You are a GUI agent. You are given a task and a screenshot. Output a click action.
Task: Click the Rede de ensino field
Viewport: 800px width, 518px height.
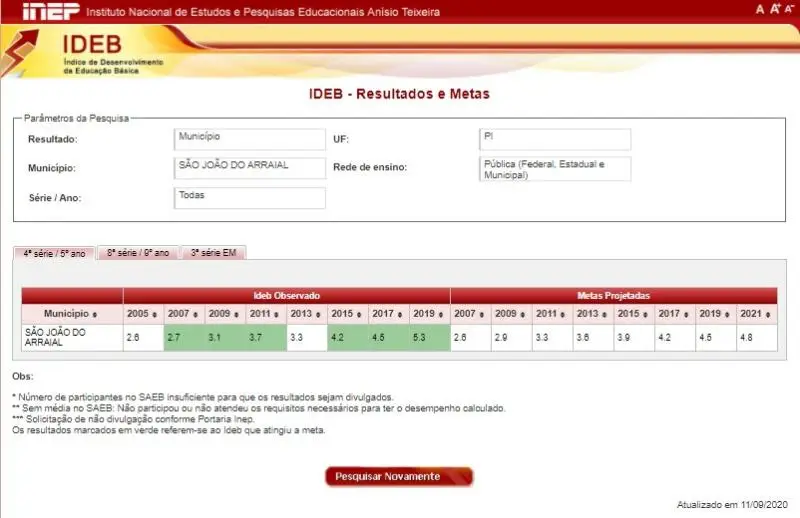(x=555, y=169)
